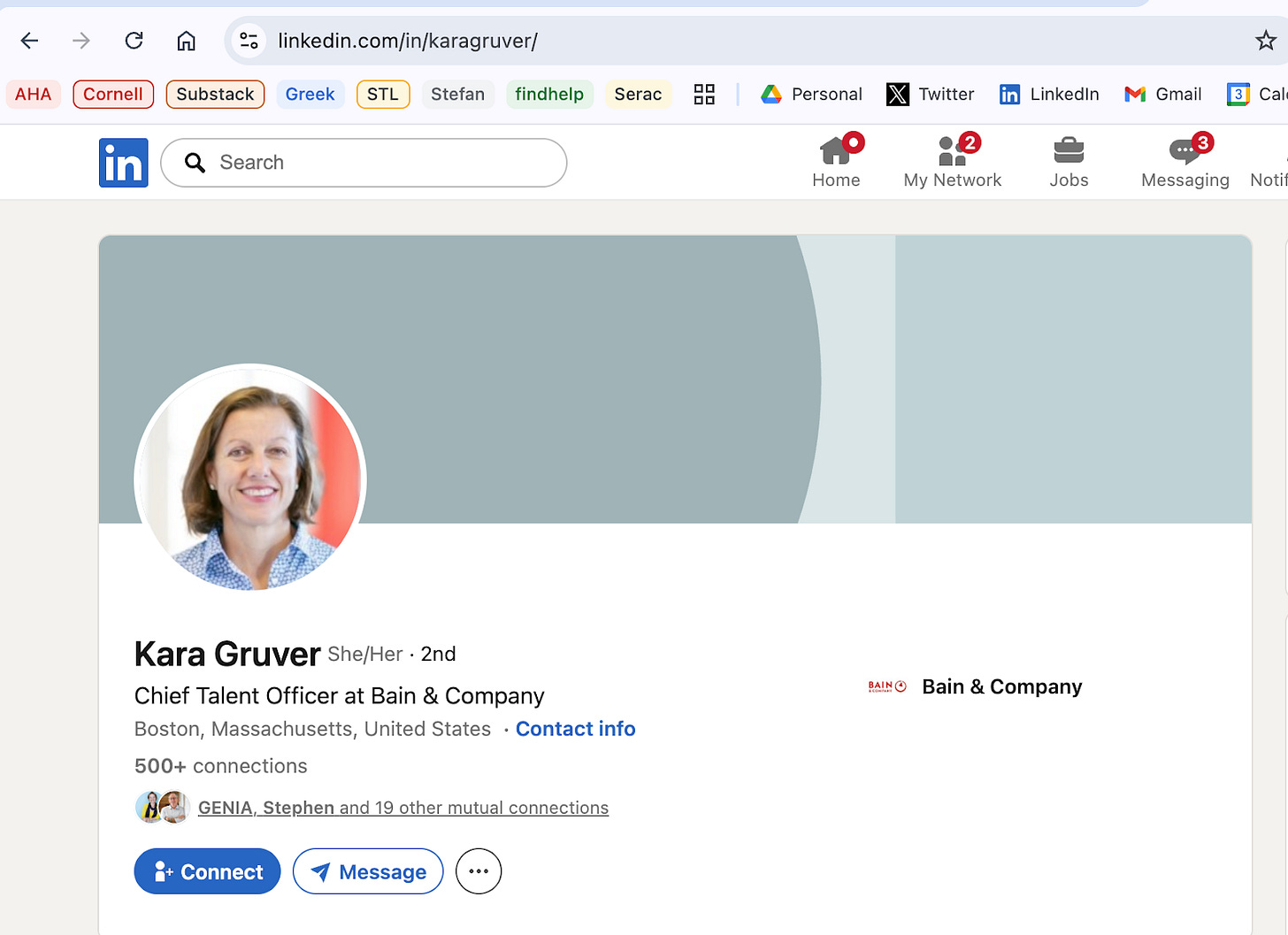Open the Stefan bookmark
This screenshot has height=935, width=1288.
click(458, 95)
